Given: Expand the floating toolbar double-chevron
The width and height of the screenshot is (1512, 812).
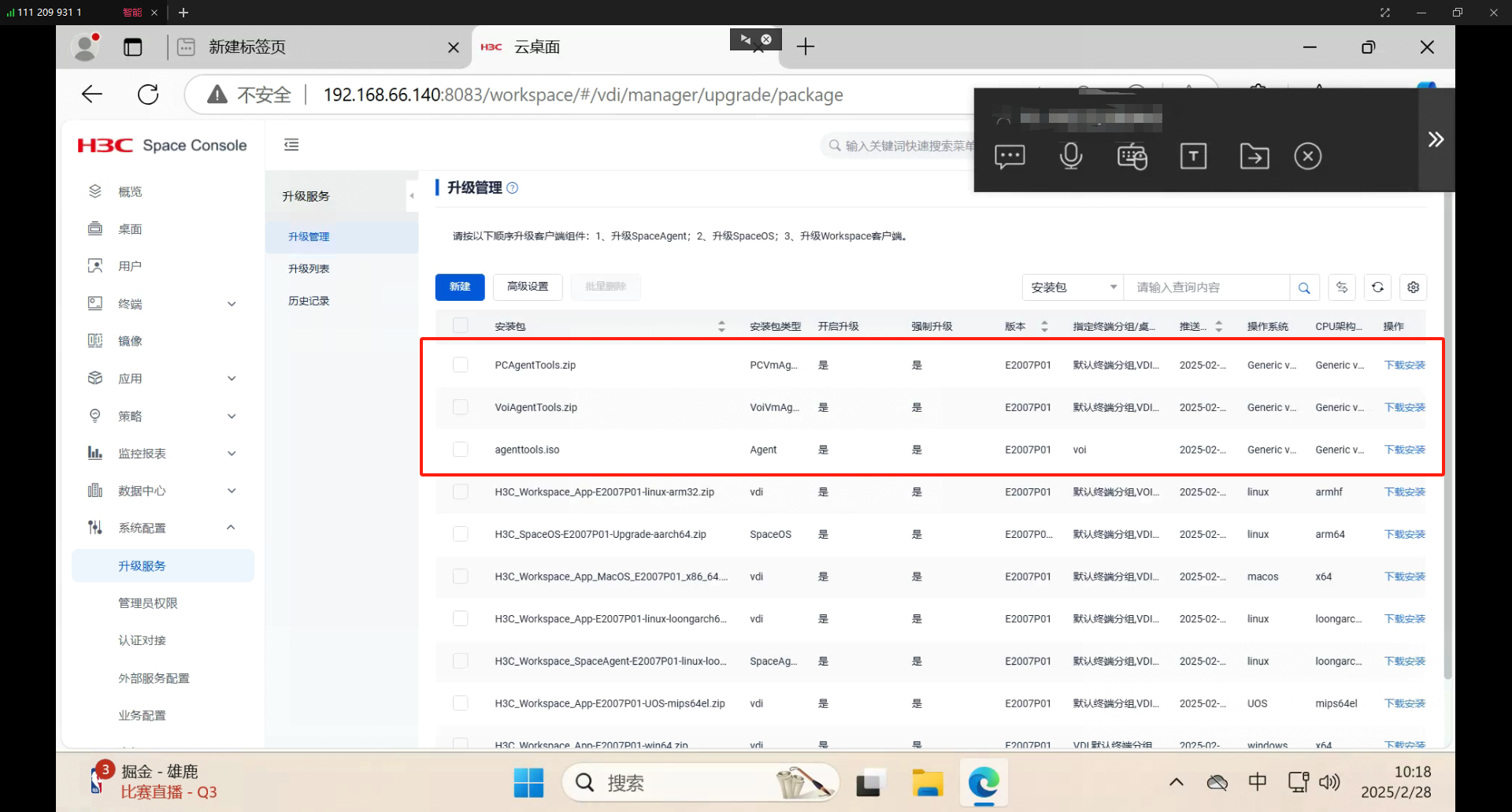Looking at the screenshot, I should click(1436, 139).
